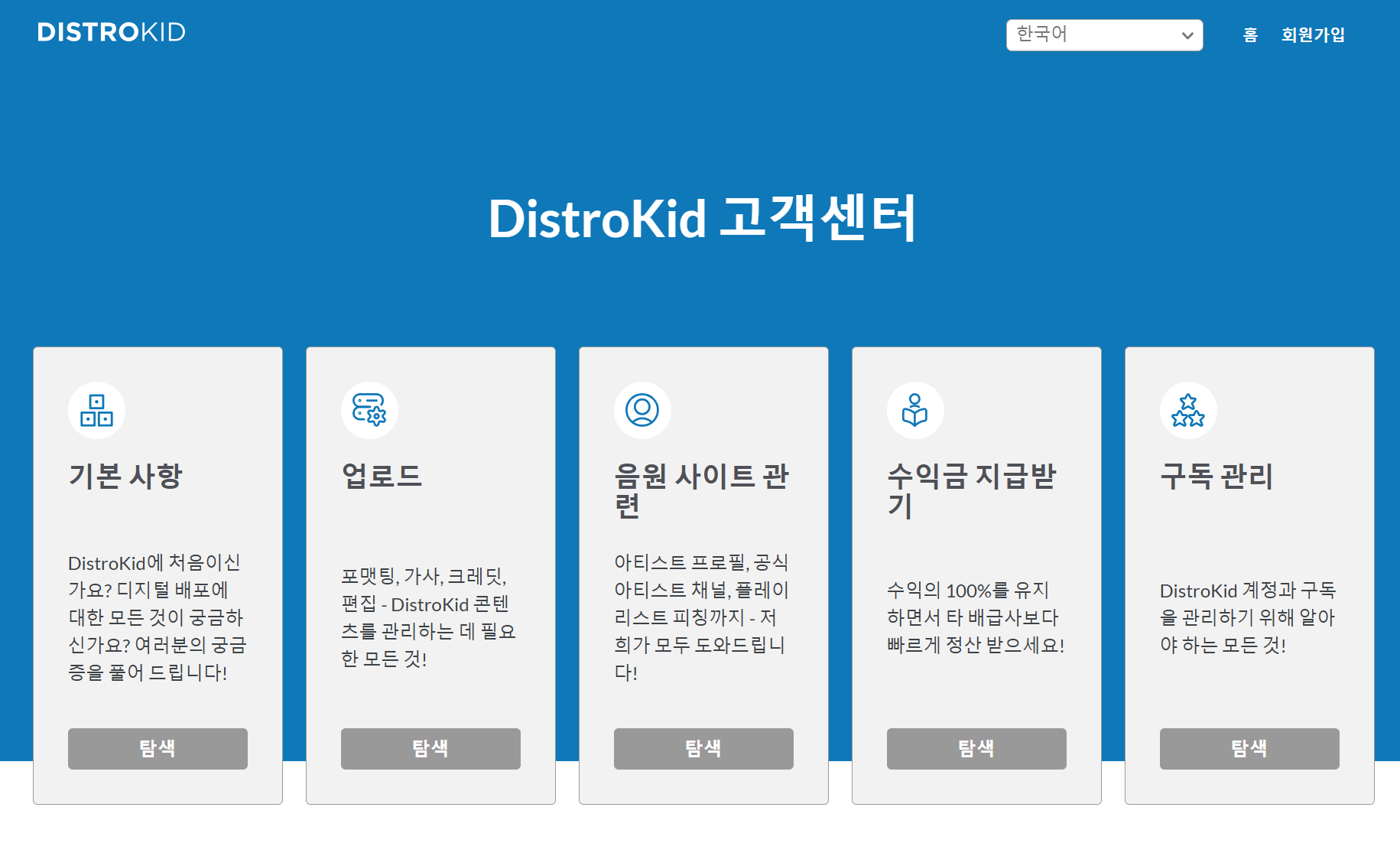Image resolution: width=1400 pixels, height=843 pixels.
Task: Click the user profile icon for 음원 사이트 관련
Action: (642, 410)
